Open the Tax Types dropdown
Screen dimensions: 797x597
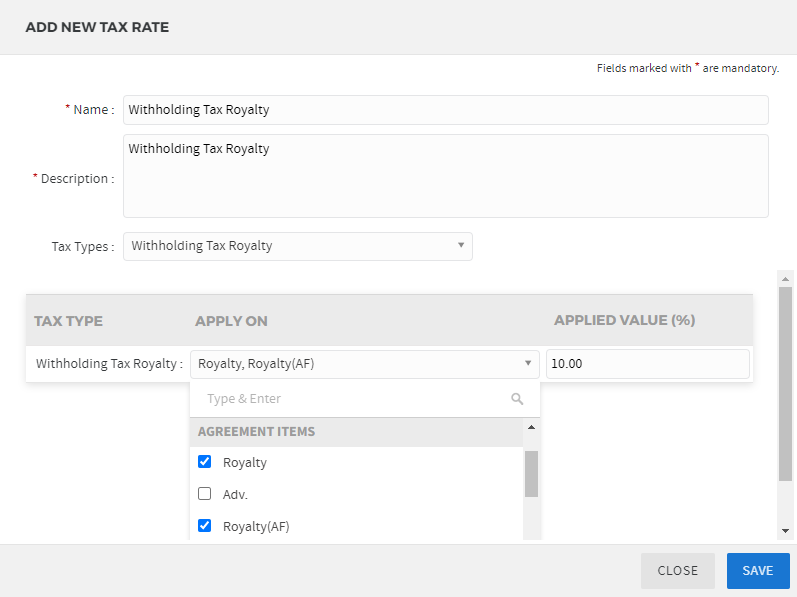click(x=297, y=246)
